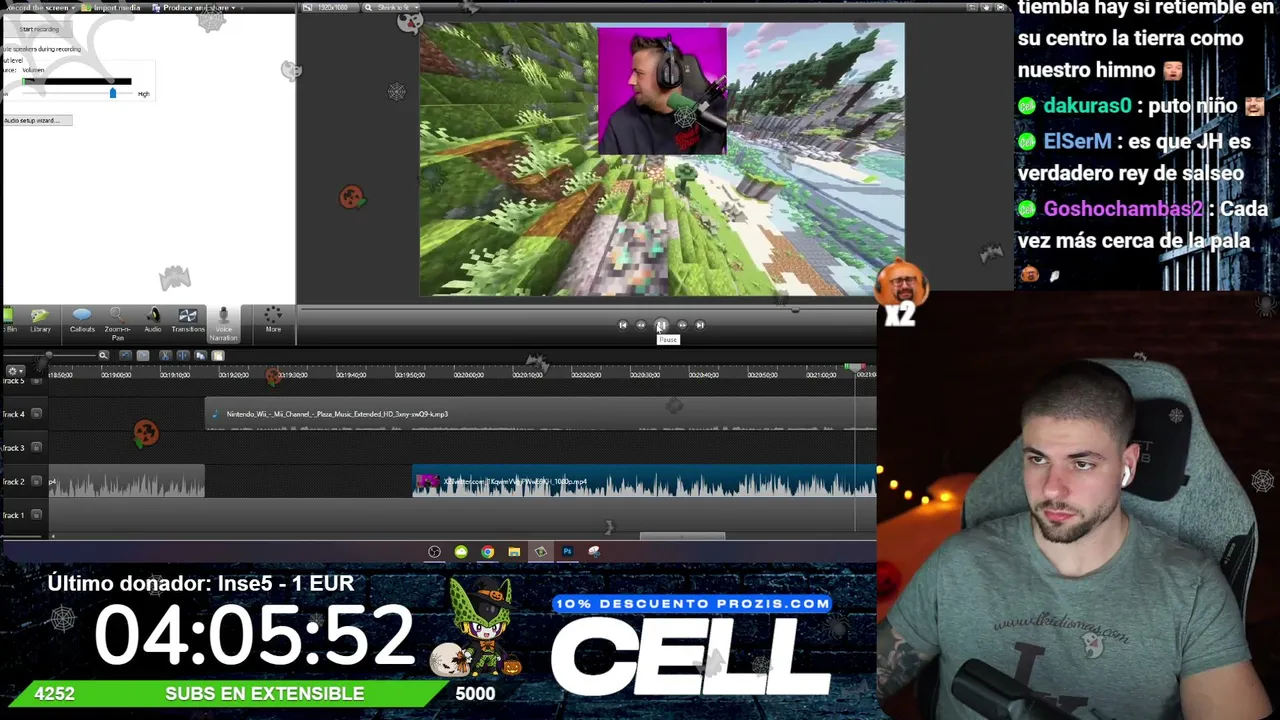Click the Record the screen button
The width and height of the screenshot is (1280, 720).
(x=36, y=8)
